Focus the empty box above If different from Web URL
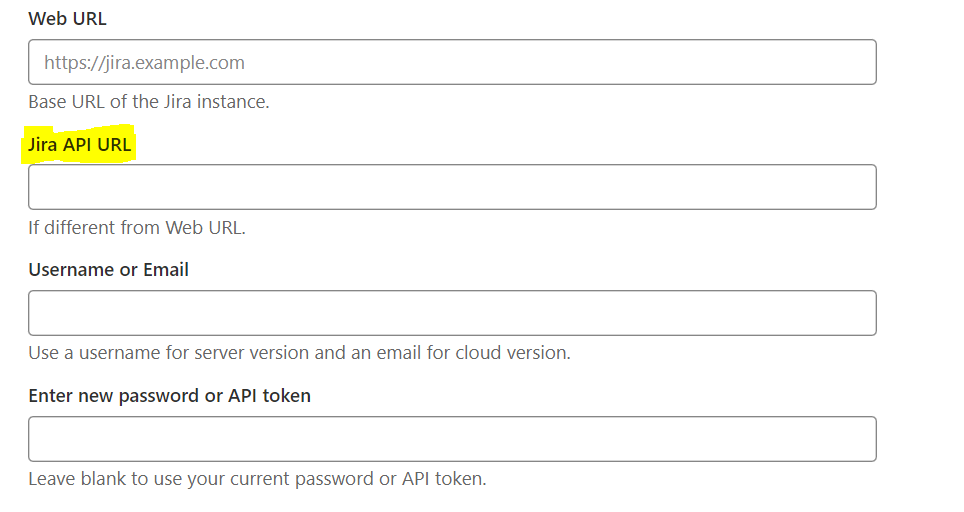The width and height of the screenshot is (964, 512). click(452, 187)
